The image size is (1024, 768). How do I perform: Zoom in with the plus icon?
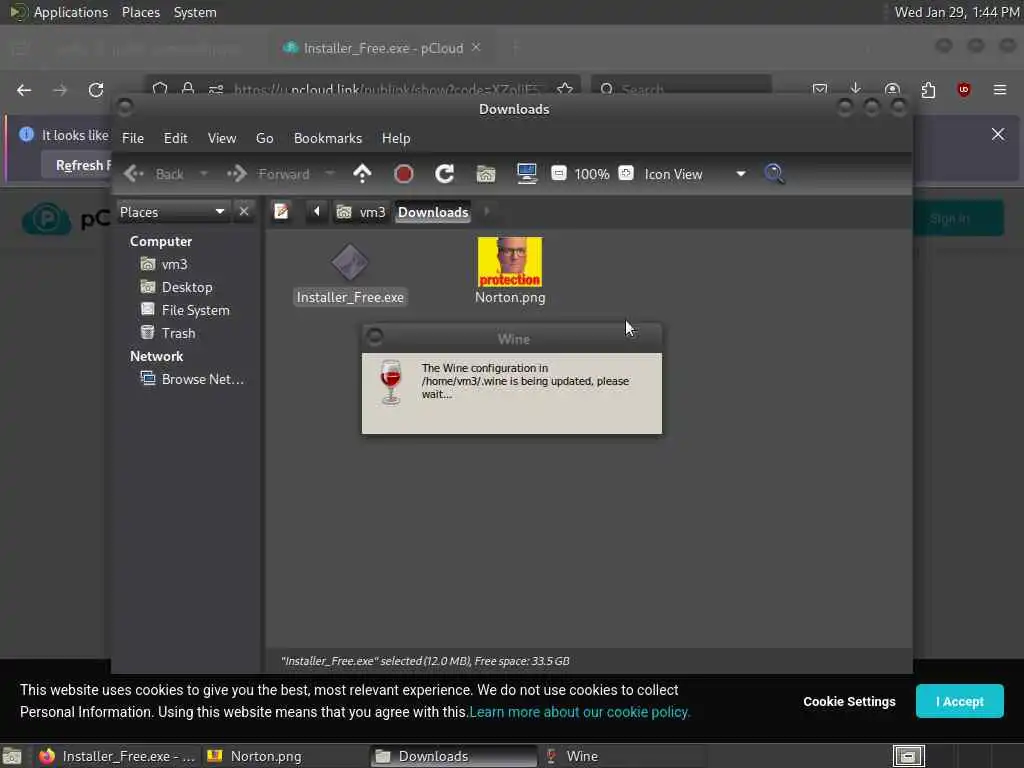[x=626, y=173]
